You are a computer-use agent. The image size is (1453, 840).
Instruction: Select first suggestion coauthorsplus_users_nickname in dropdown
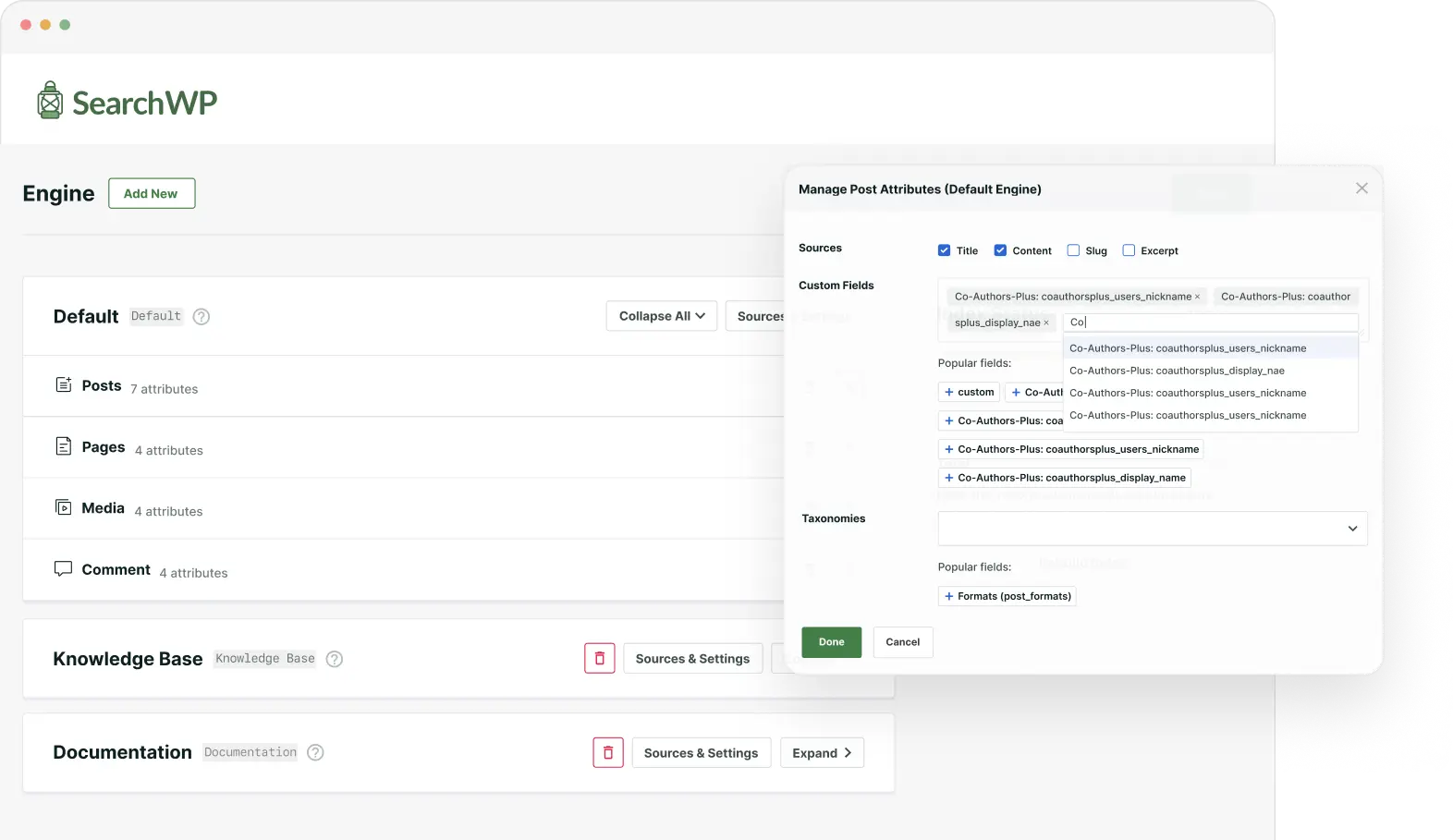[1211, 348]
